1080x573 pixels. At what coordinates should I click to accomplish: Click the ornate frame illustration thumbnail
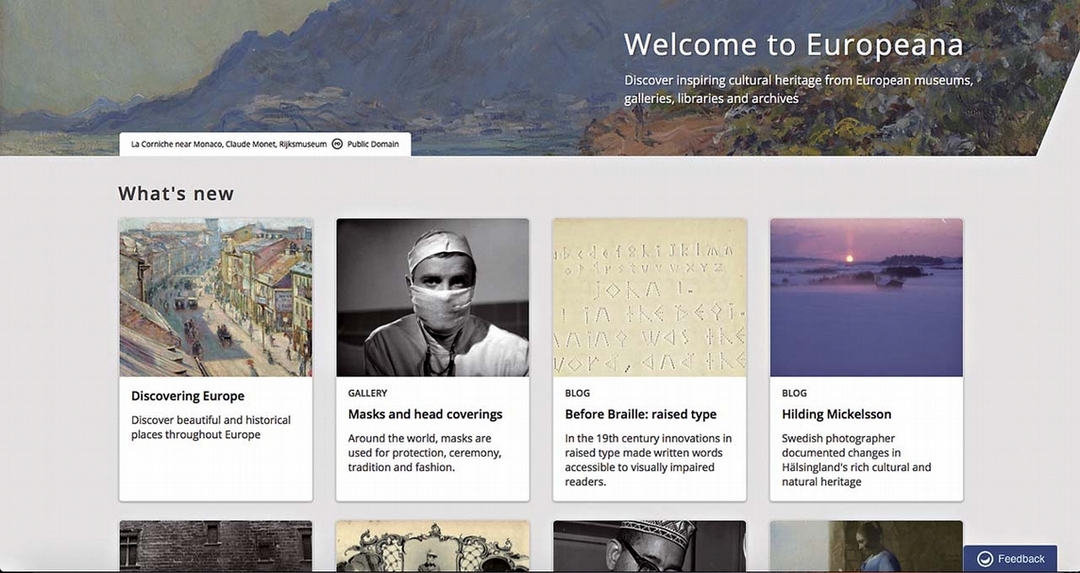pos(433,545)
